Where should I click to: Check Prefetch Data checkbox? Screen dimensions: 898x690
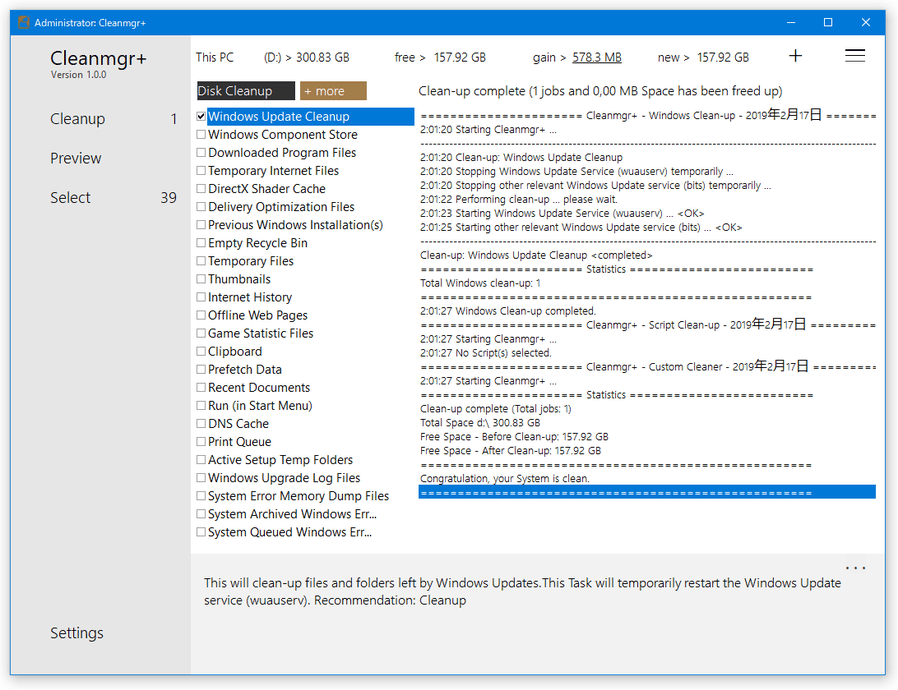pyautogui.click(x=201, y=369)
